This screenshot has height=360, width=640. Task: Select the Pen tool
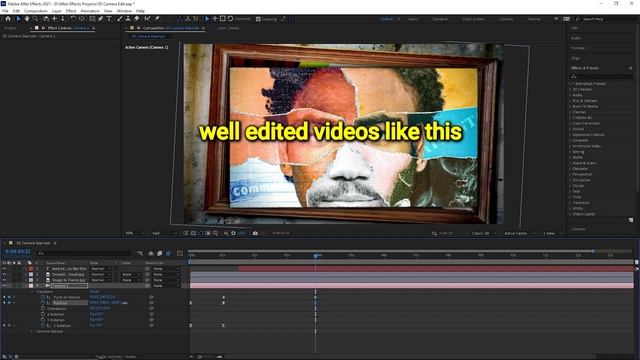[100, 19]
